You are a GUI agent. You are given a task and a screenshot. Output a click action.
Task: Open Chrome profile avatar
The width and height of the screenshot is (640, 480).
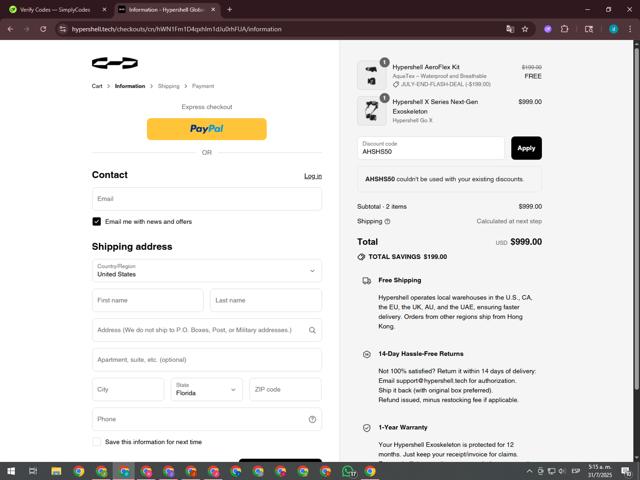click(x=613, y=29)
